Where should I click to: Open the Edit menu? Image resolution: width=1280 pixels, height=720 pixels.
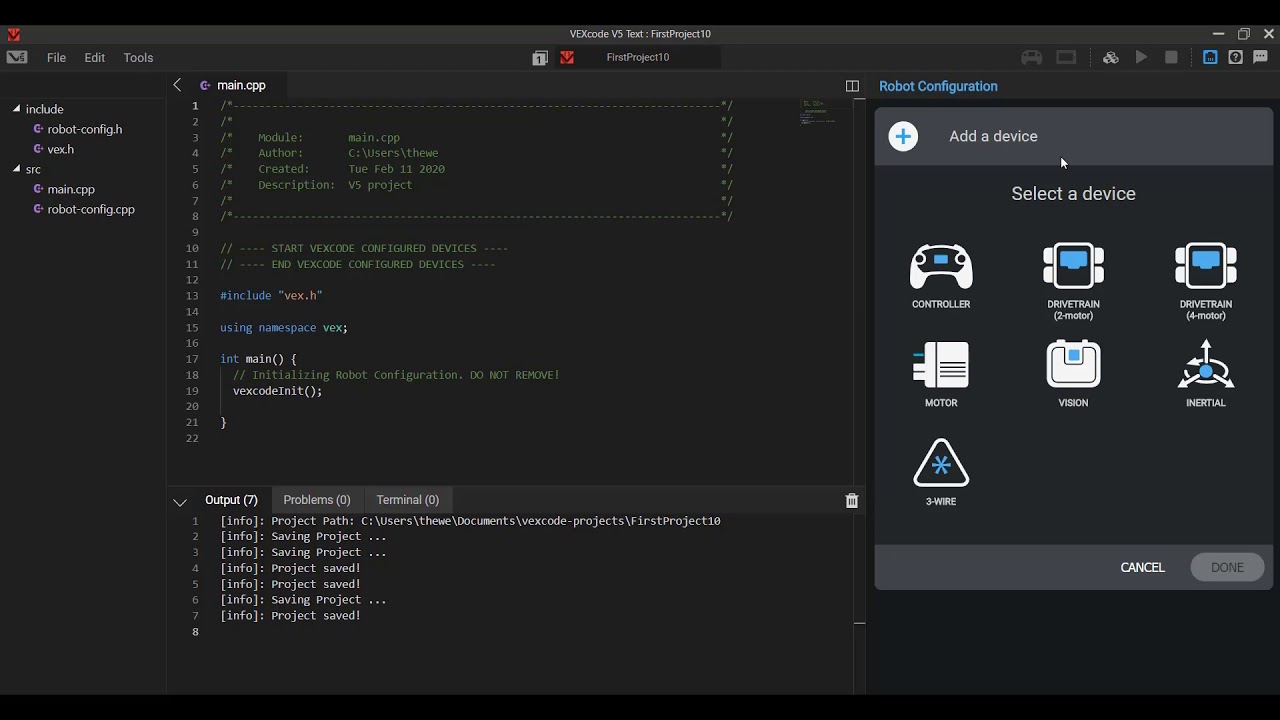click(x=95, y=58)
